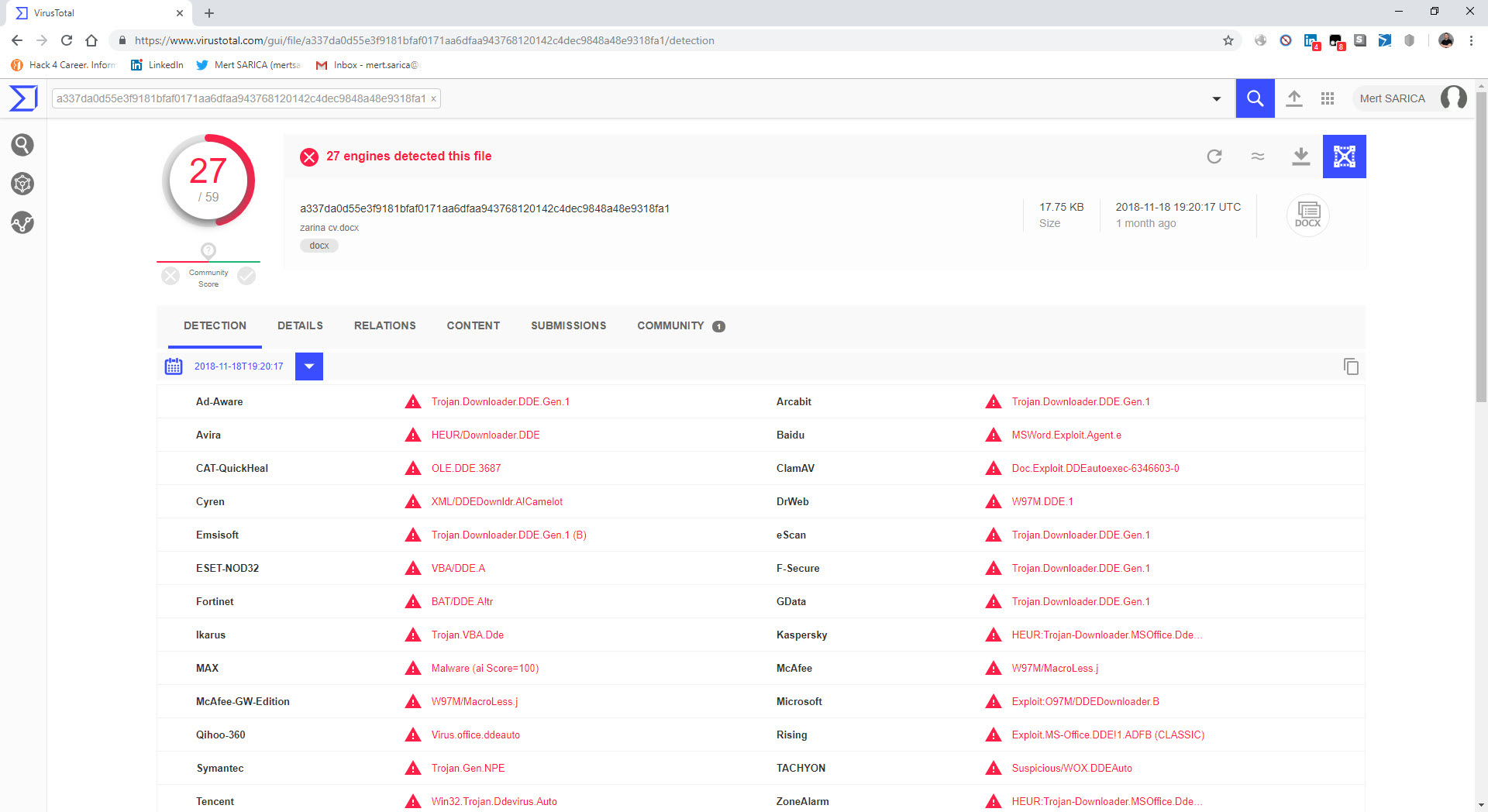Click the ClamAV Doc.Exploit.DDEautoexec result
The width and height of the screenshot is (1488, 812).
tap(1095, 468)
